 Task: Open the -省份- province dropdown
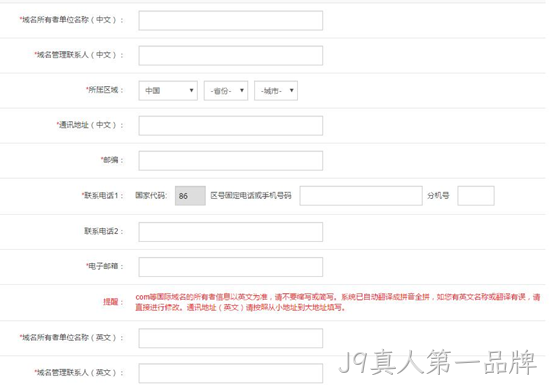pos(226,91)
